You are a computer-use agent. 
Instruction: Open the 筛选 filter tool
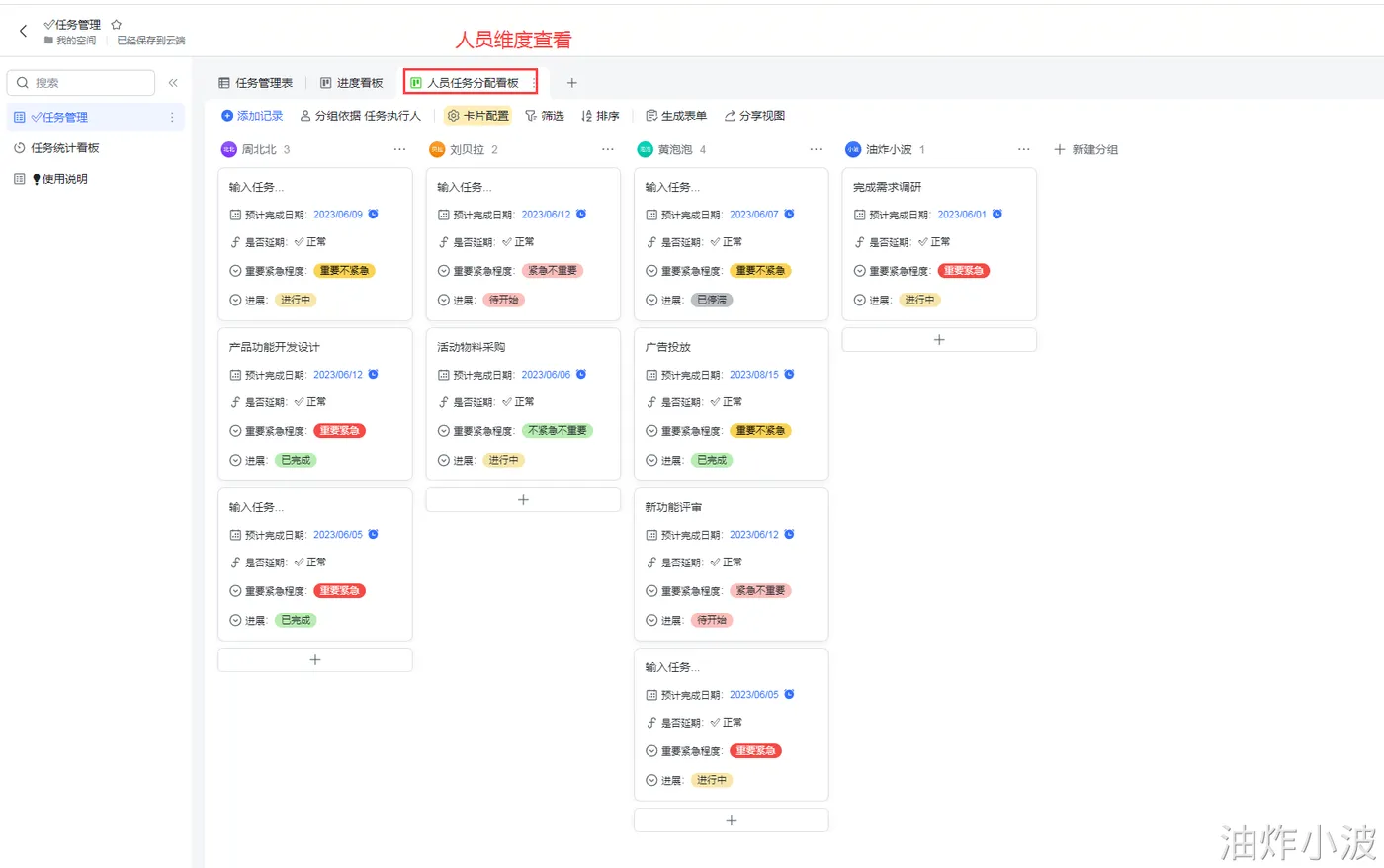pos(545,116)
